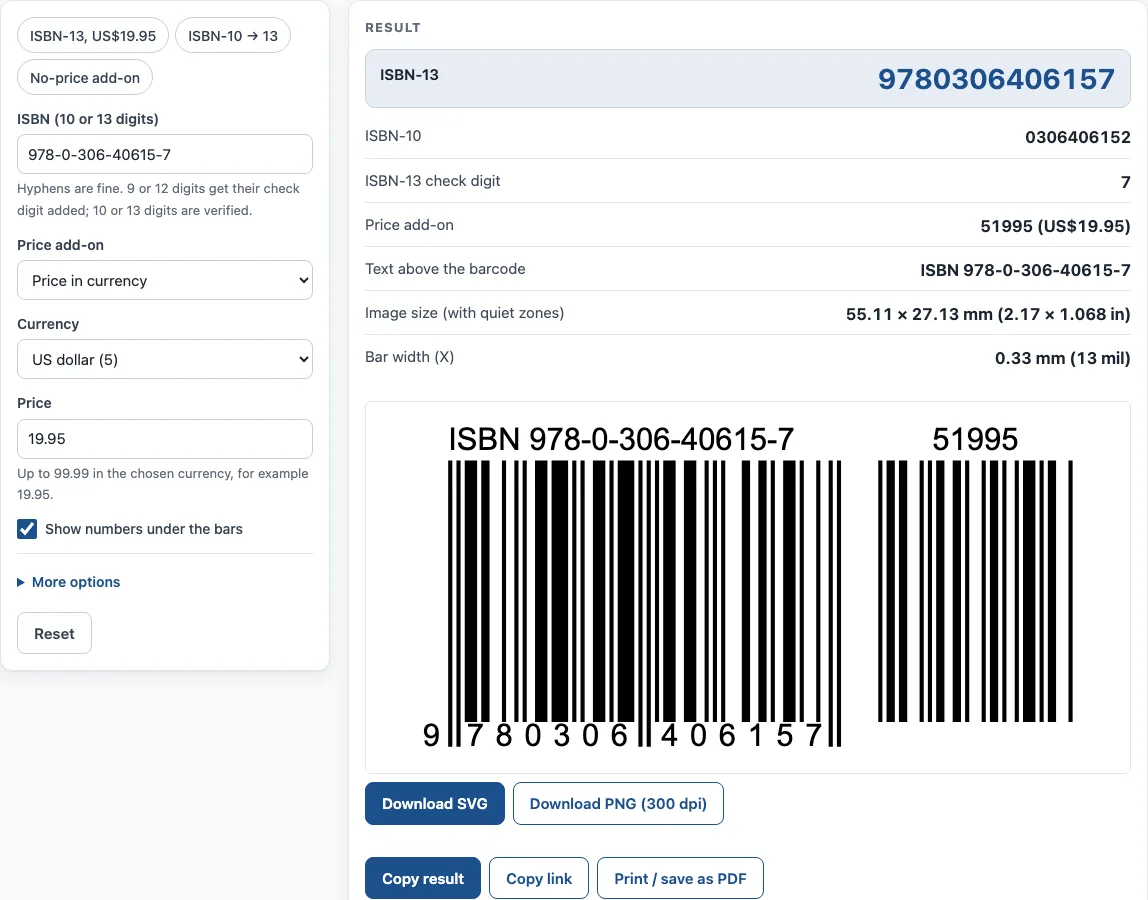Choose the ISBN-10 → 13 preset
Screen dimensions: 1148x900
click(233, 36)
